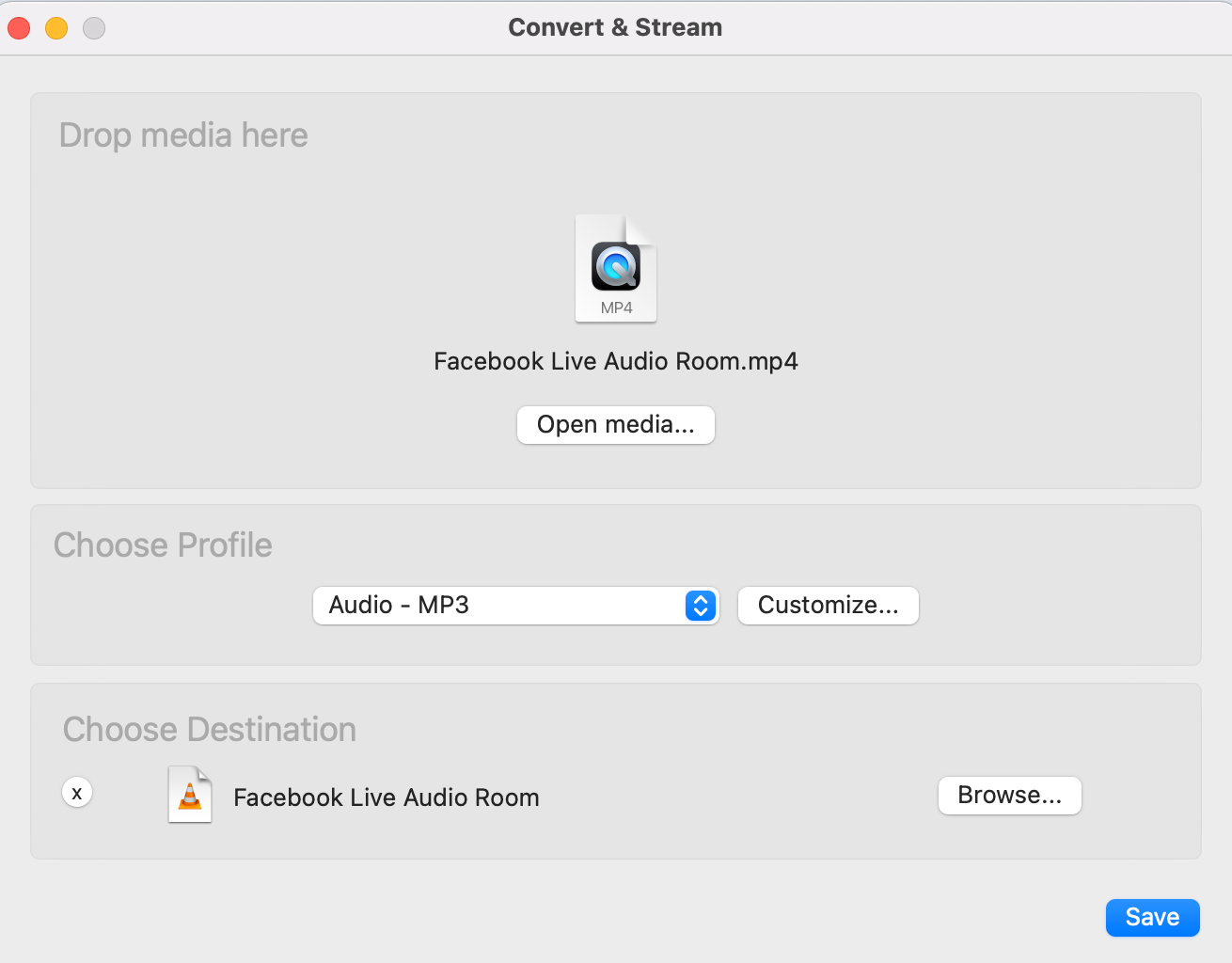Click the VLC cone destination file icon
Image resolution: width=1232 pixels, height=963 pixels.
(190, 795)
